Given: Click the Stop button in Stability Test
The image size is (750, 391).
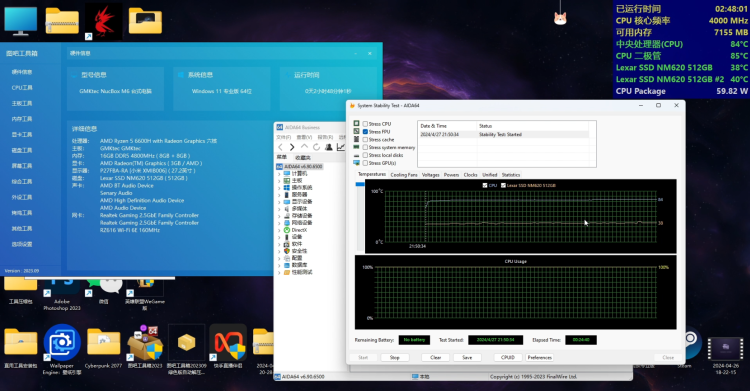Looking at the screenshot, I should tap(395, 357).
